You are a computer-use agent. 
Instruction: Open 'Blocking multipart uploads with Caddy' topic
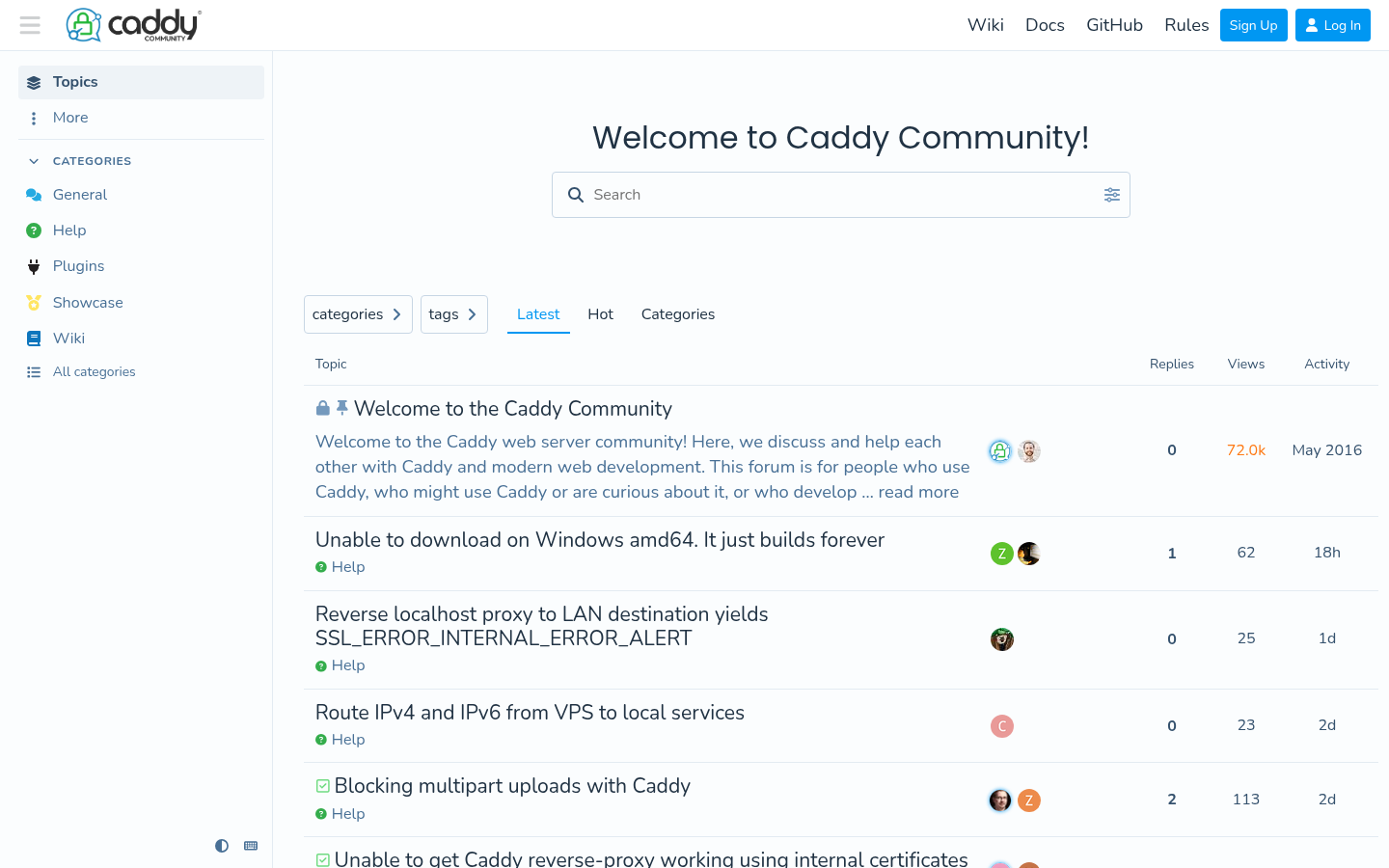512,786
